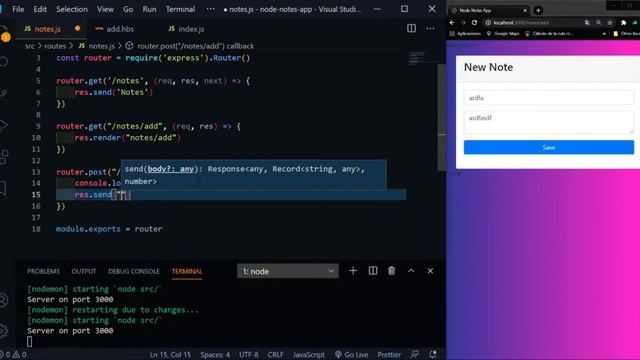Image resolution: width=640 pixels, height=360 pixels.
Task: Open the Run and Debug view
Action: [4, 125]
